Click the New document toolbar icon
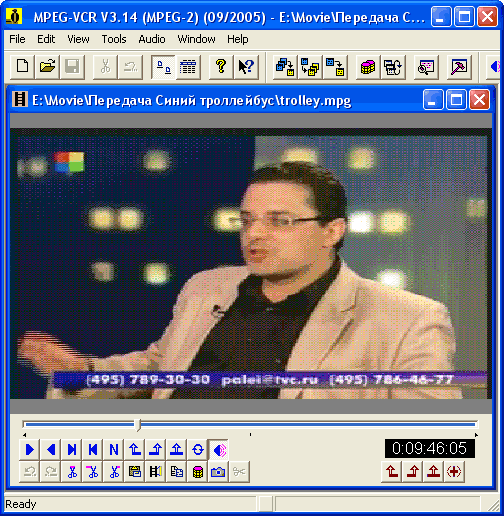This screenshot has height=516, width=504. (x=22, y=67)
